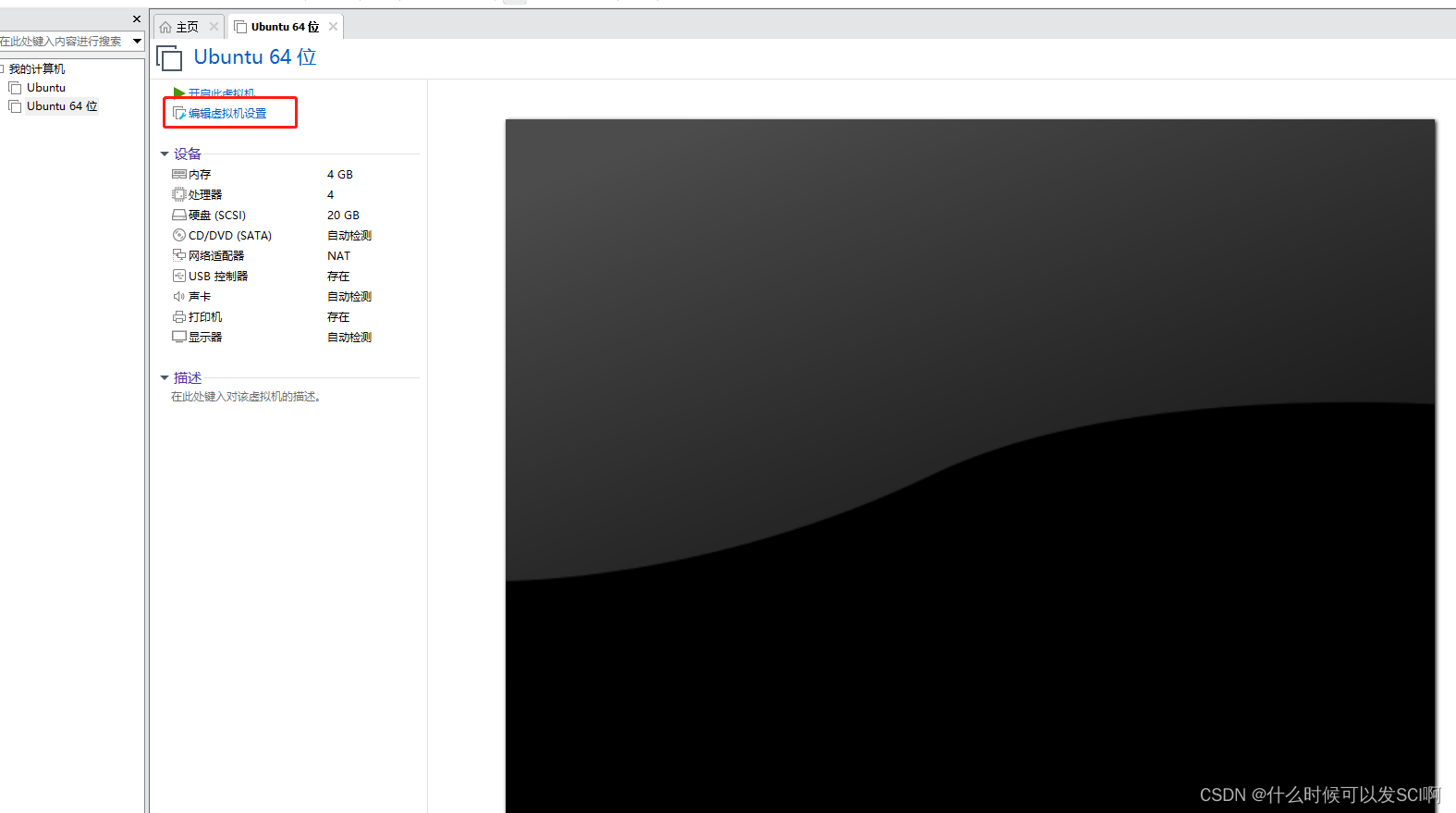1456x813 pixels.
Task: Click the Ubuntu 64 位 VM icon in library tree
Action: 15,106
